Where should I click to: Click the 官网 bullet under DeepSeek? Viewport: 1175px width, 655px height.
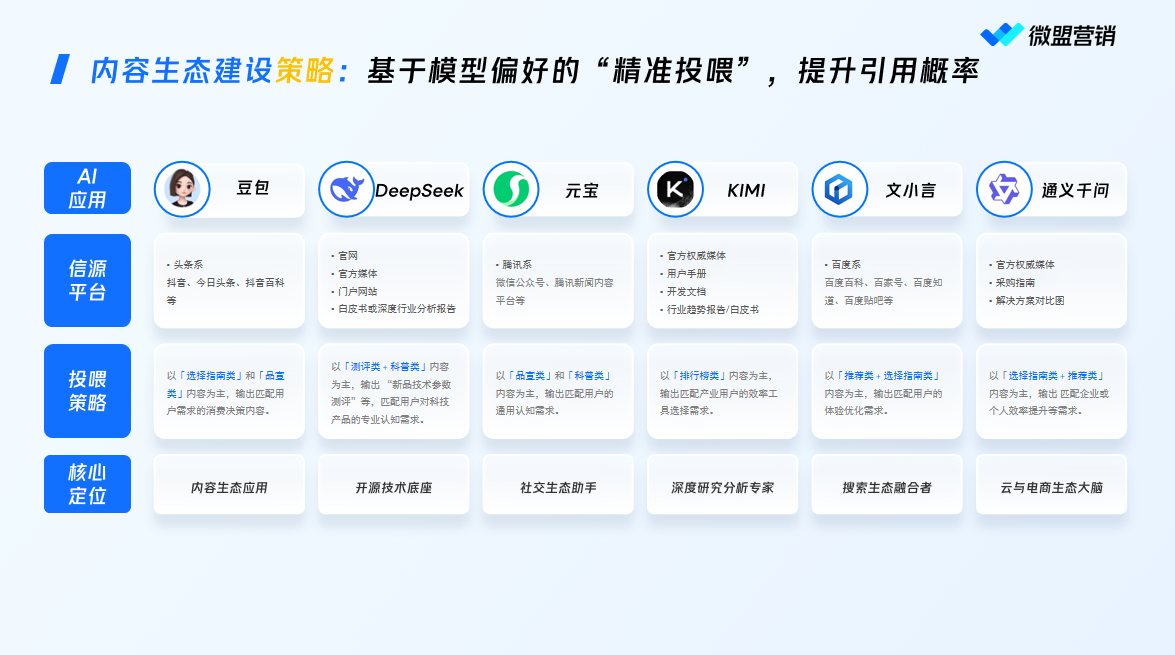point(347,256)
